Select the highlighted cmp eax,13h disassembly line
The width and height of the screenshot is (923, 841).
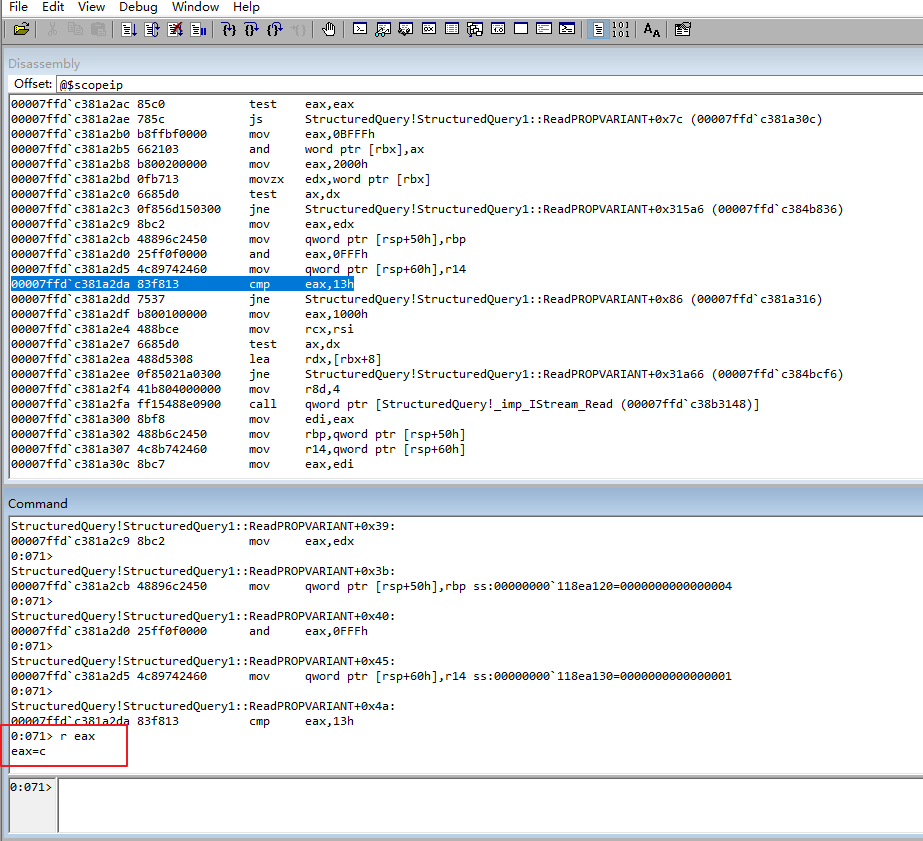point(182,284)
